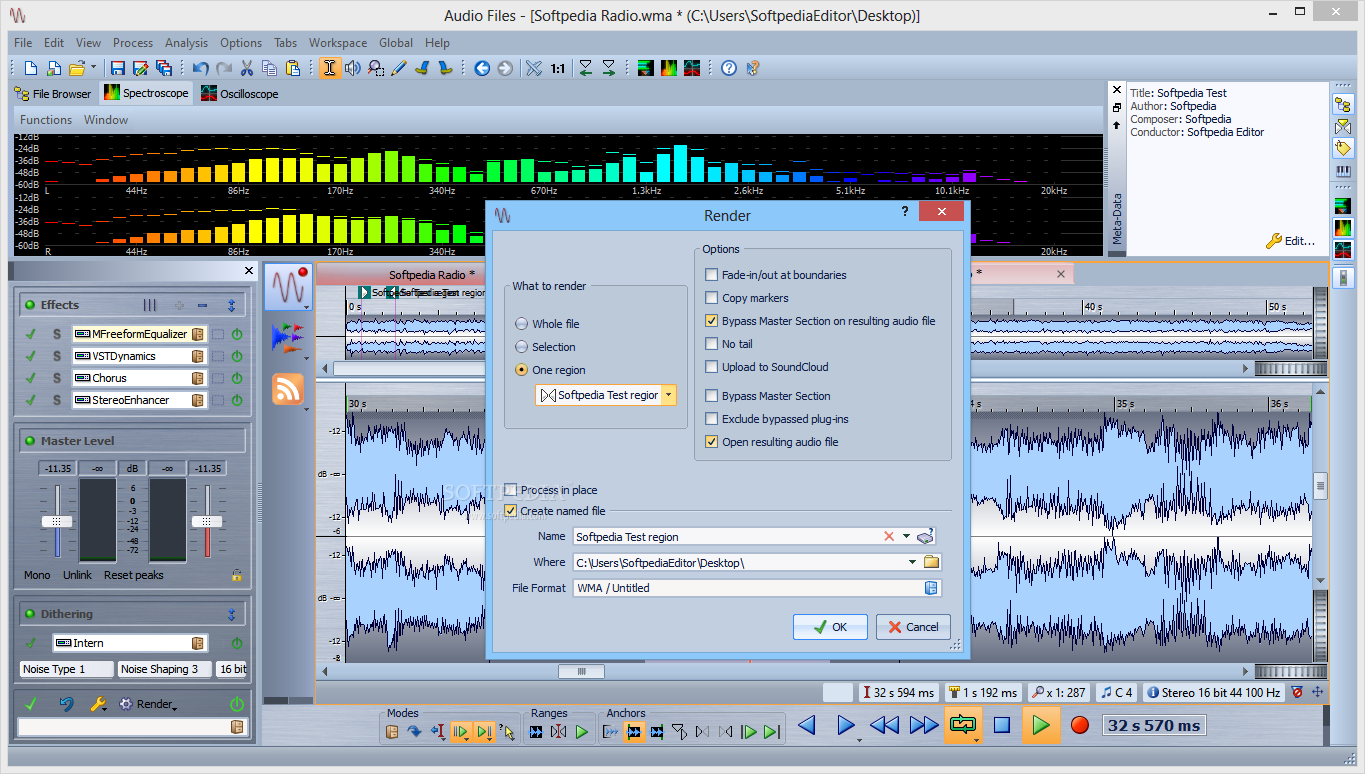Check Exclude bypassed plug-ins option

click(x=712, y=419)
